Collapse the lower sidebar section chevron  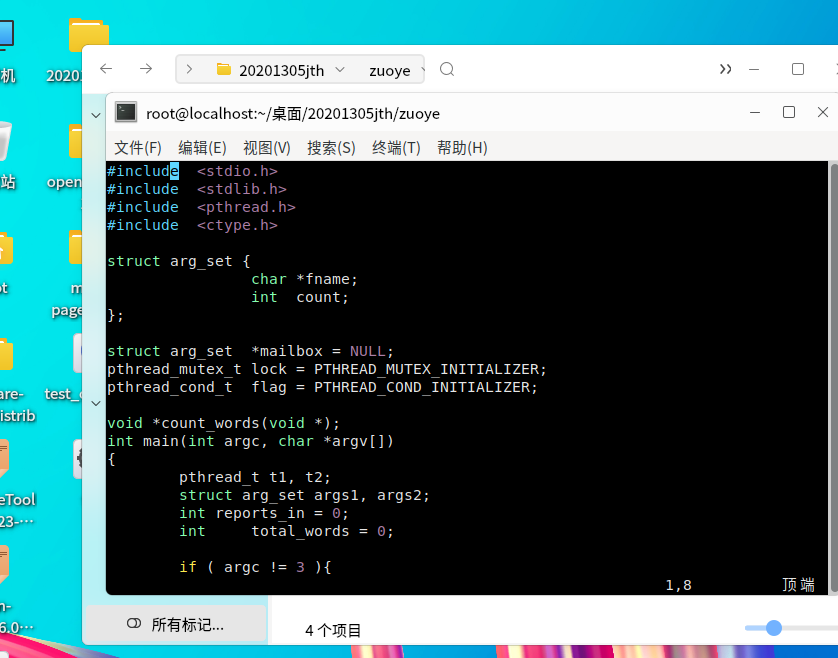pyautogui.click(x=96, y=403)
